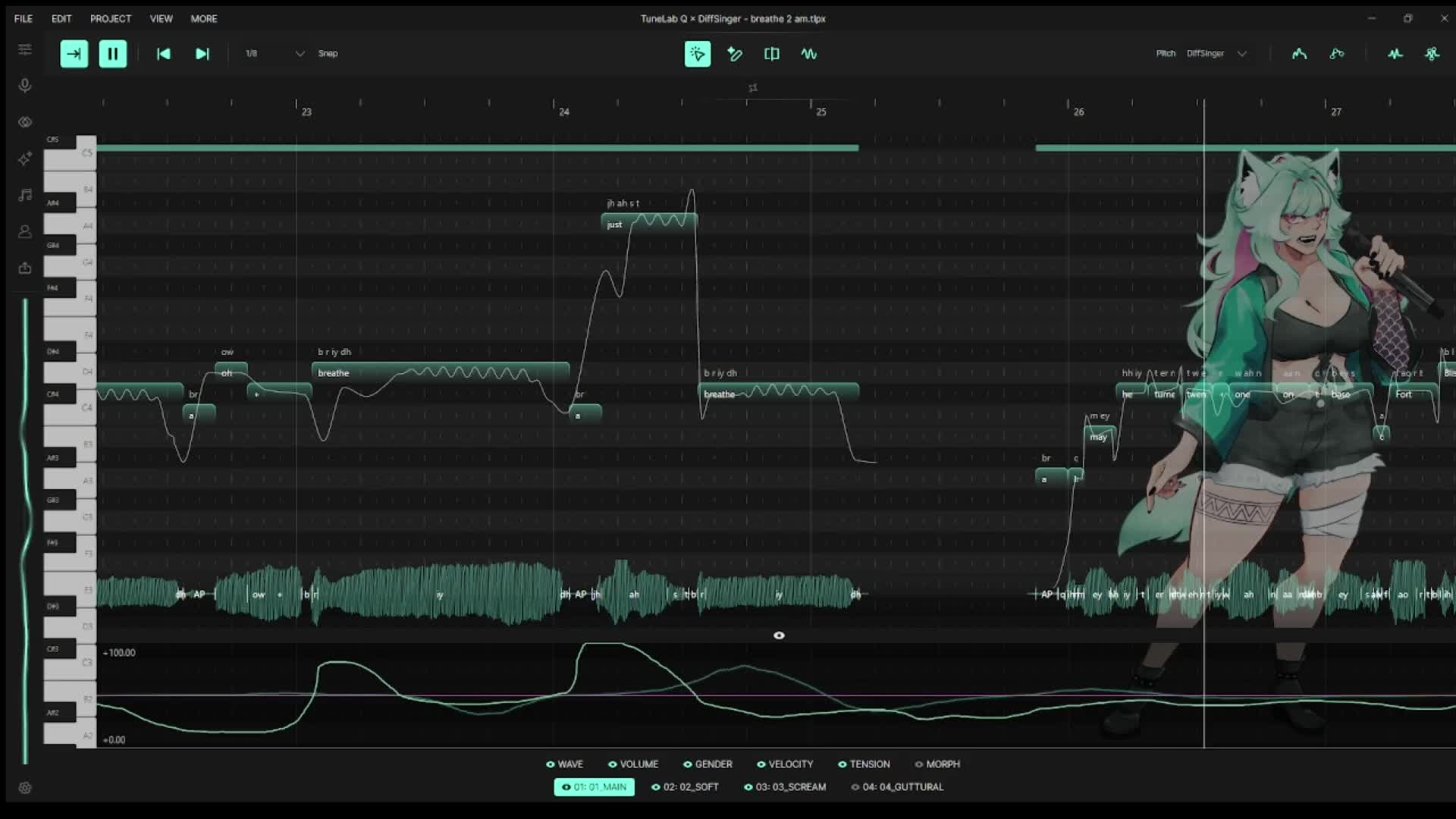The width and height of the screenshot is (1456, 819).
Task: Select the 01: 01_MAIN track
Action: (x=595, y=787)
